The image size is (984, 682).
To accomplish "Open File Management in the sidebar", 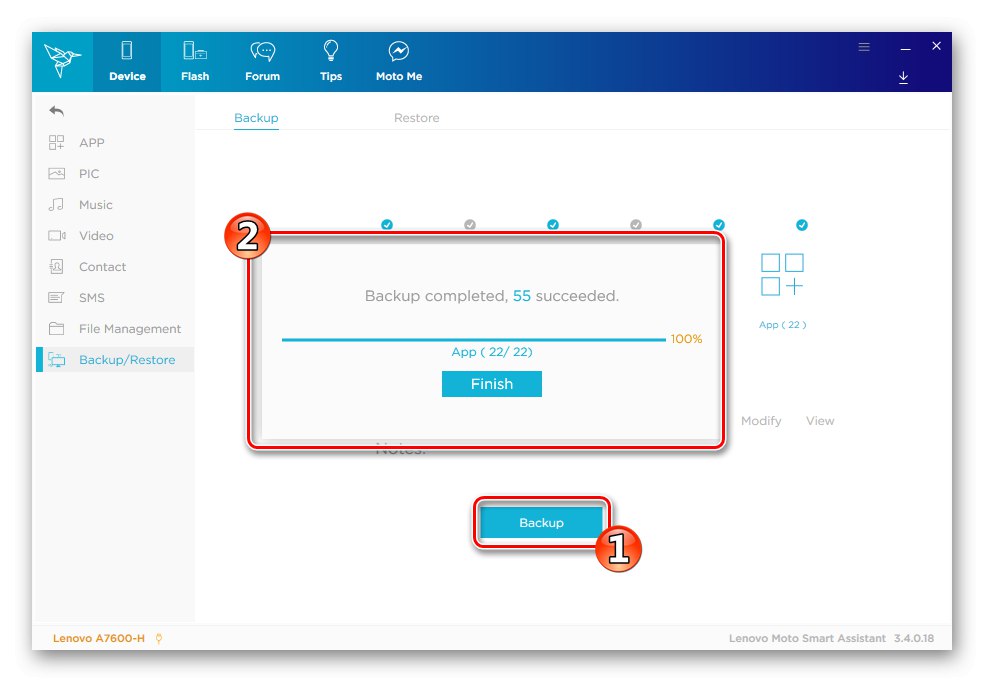I will point(115,329).
